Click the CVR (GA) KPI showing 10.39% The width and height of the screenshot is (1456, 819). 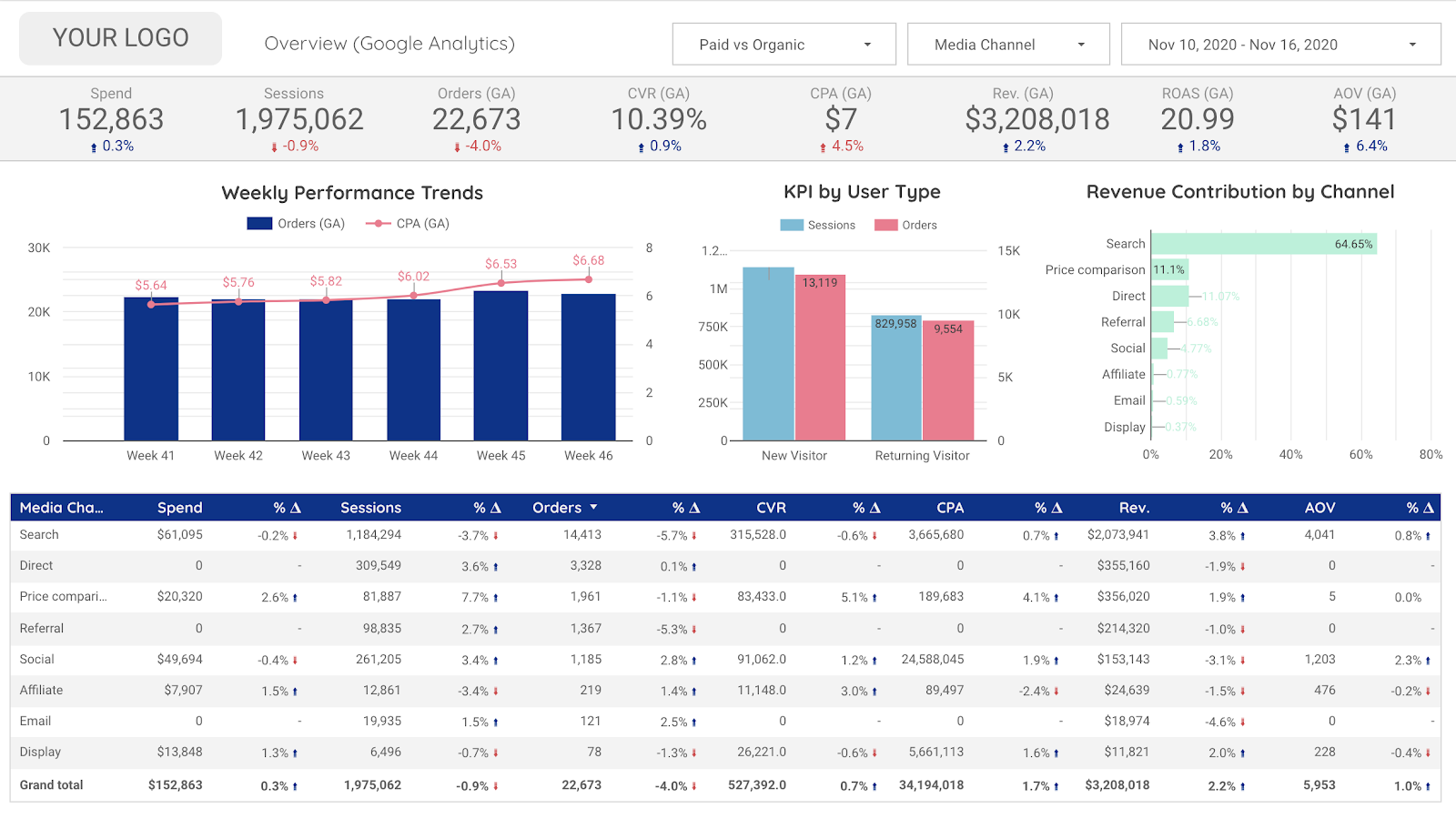point(658,118)
